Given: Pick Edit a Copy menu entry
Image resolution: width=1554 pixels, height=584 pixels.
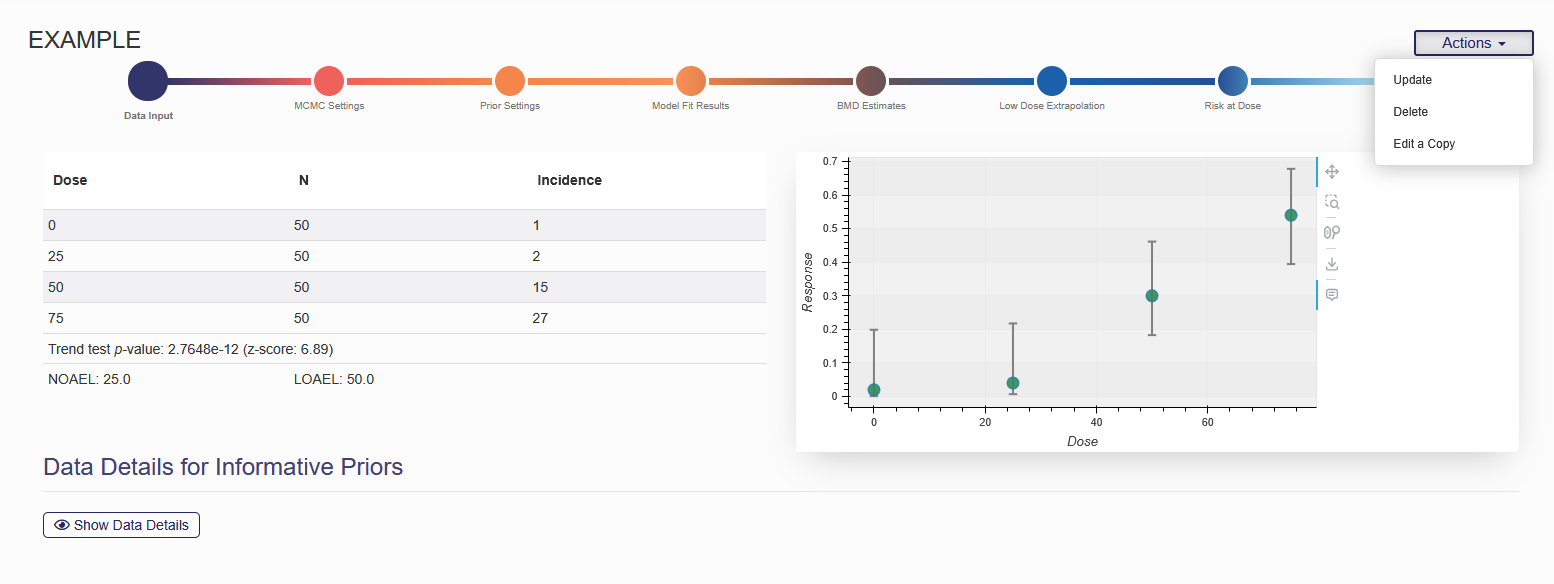Looking at the screenshot, I should (1424, 144).
